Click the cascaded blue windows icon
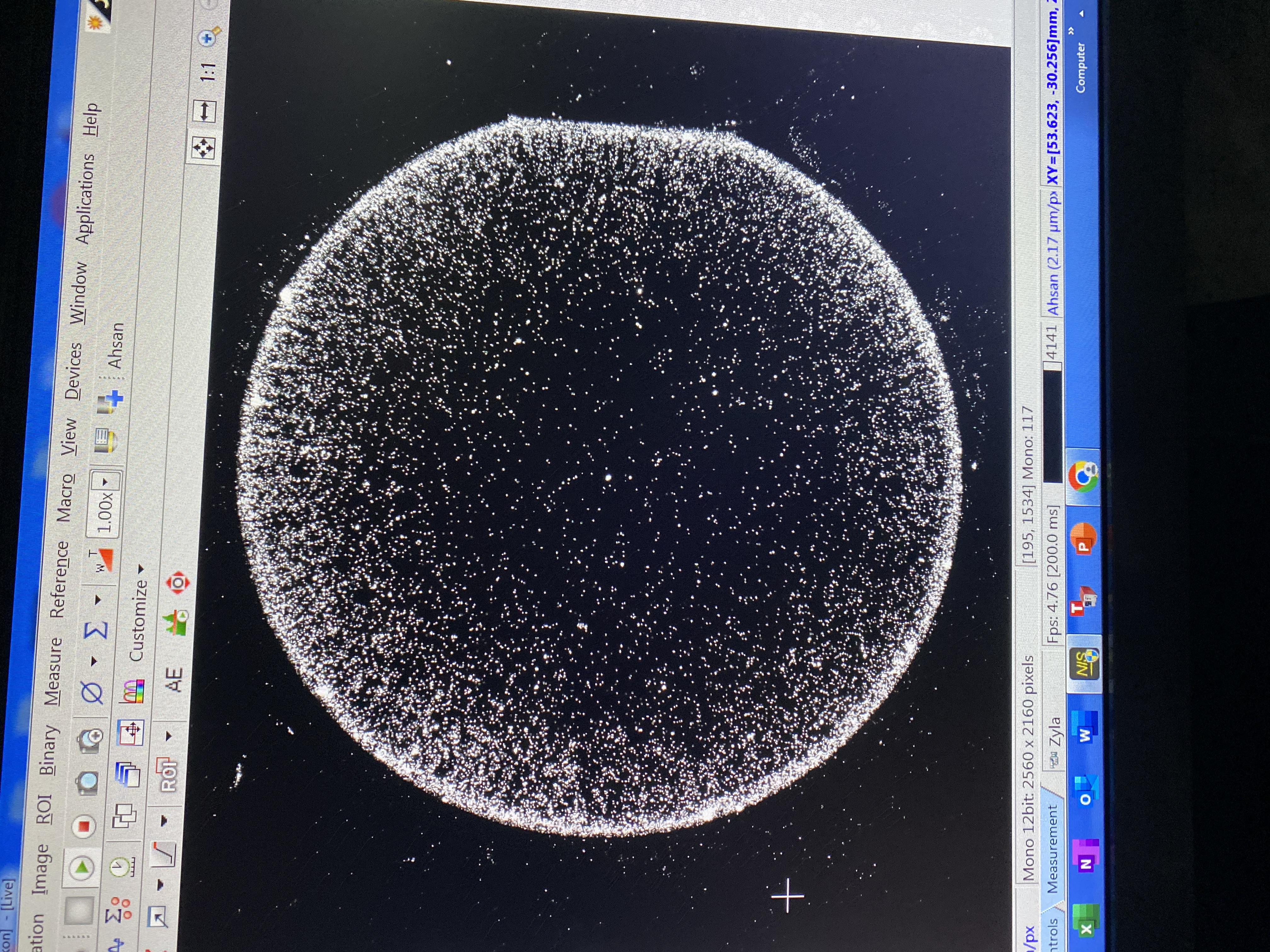Viewport: 1270px width, 952px height. 128,774
